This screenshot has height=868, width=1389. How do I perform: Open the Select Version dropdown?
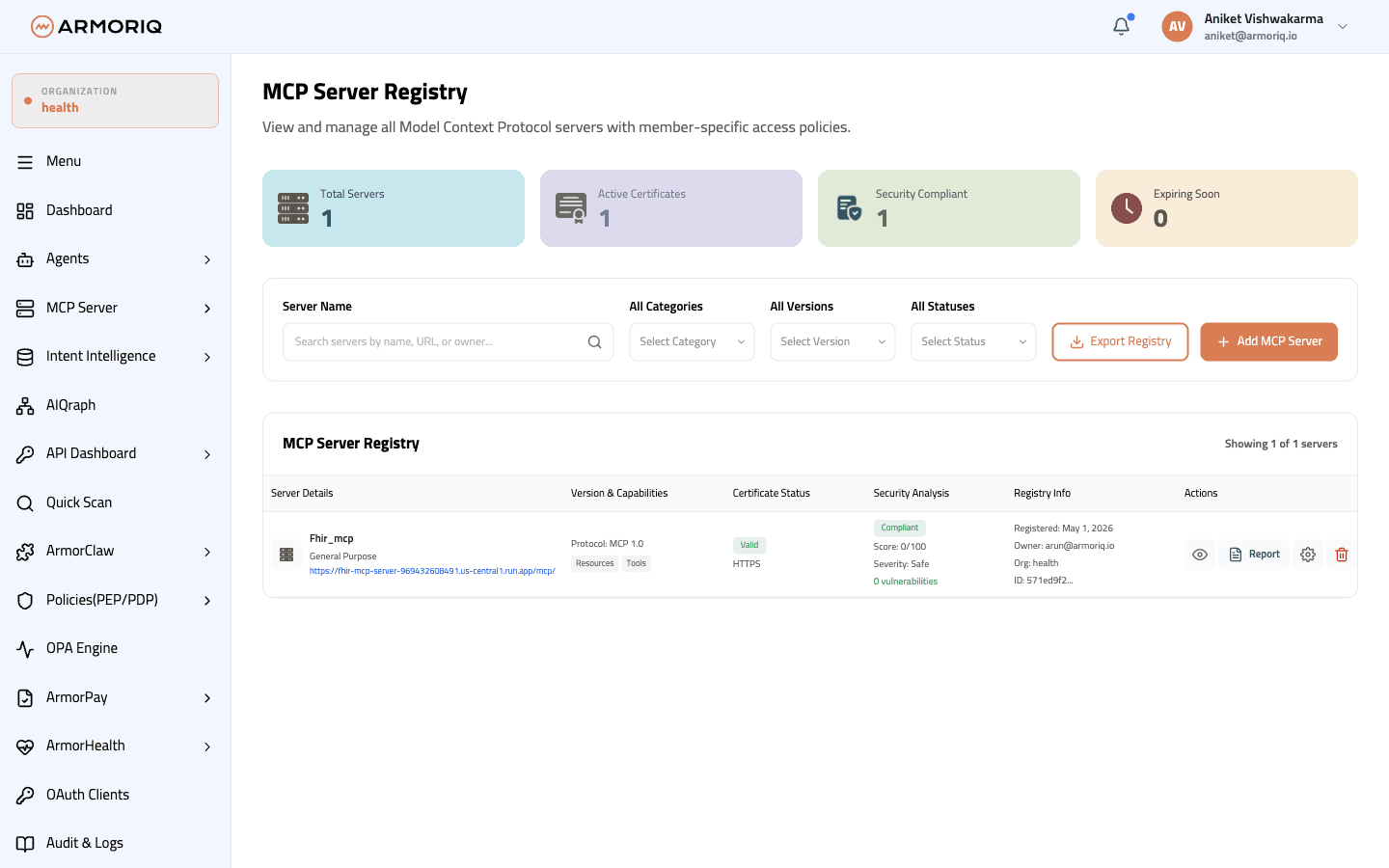(832, 341)
